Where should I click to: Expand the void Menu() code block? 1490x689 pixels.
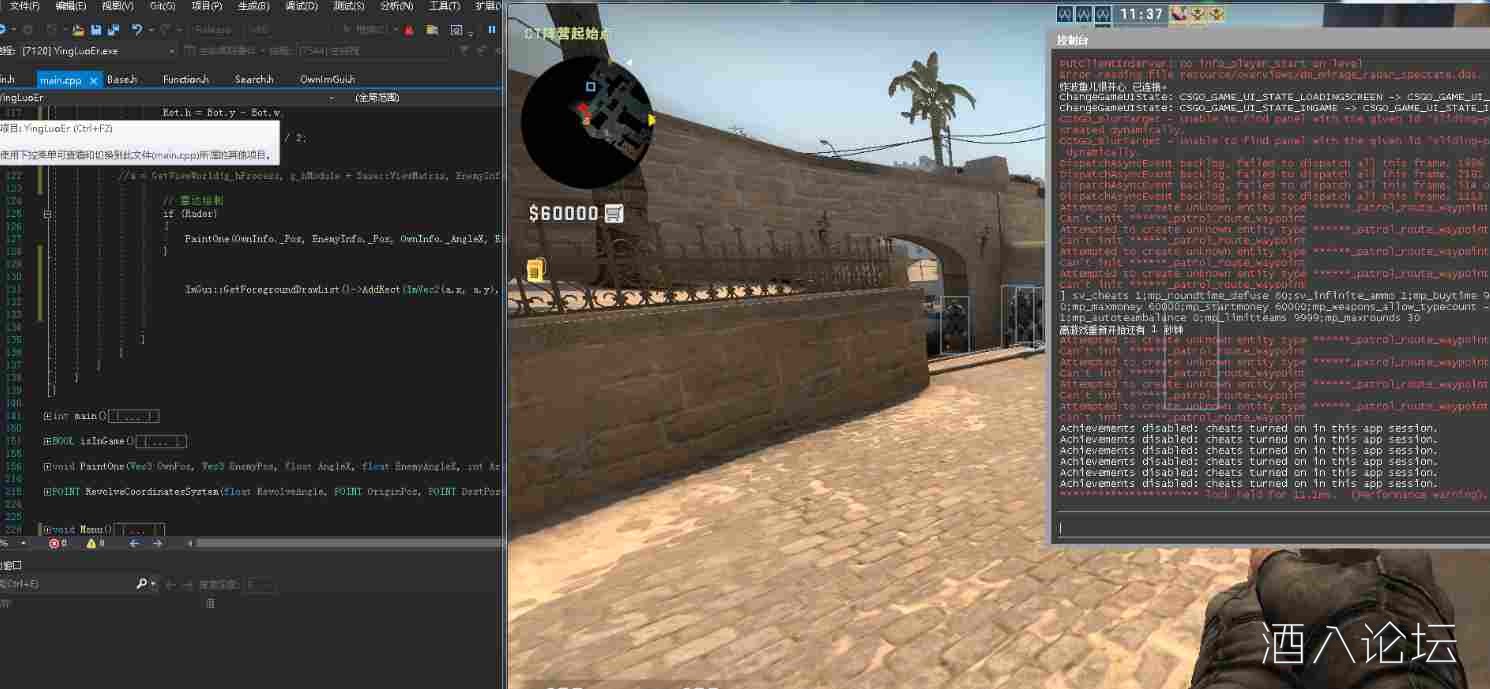click(47, 529)
